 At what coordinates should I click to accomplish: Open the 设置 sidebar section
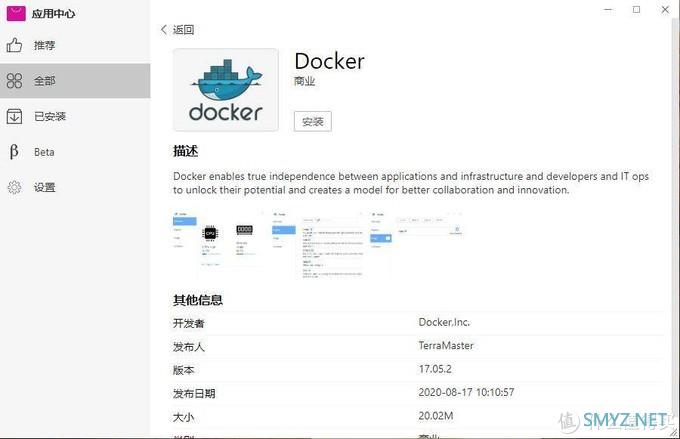coord(75,187)
